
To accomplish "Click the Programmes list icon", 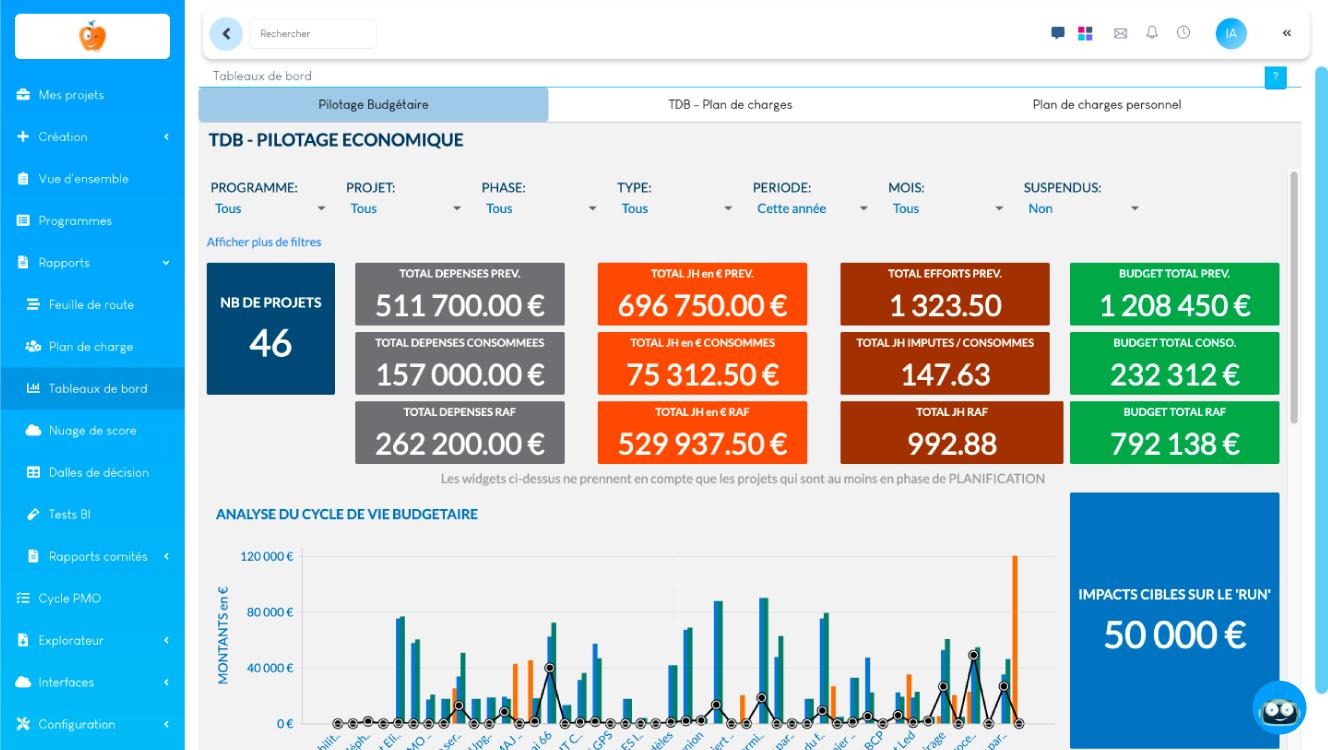I will click(24, 221).
